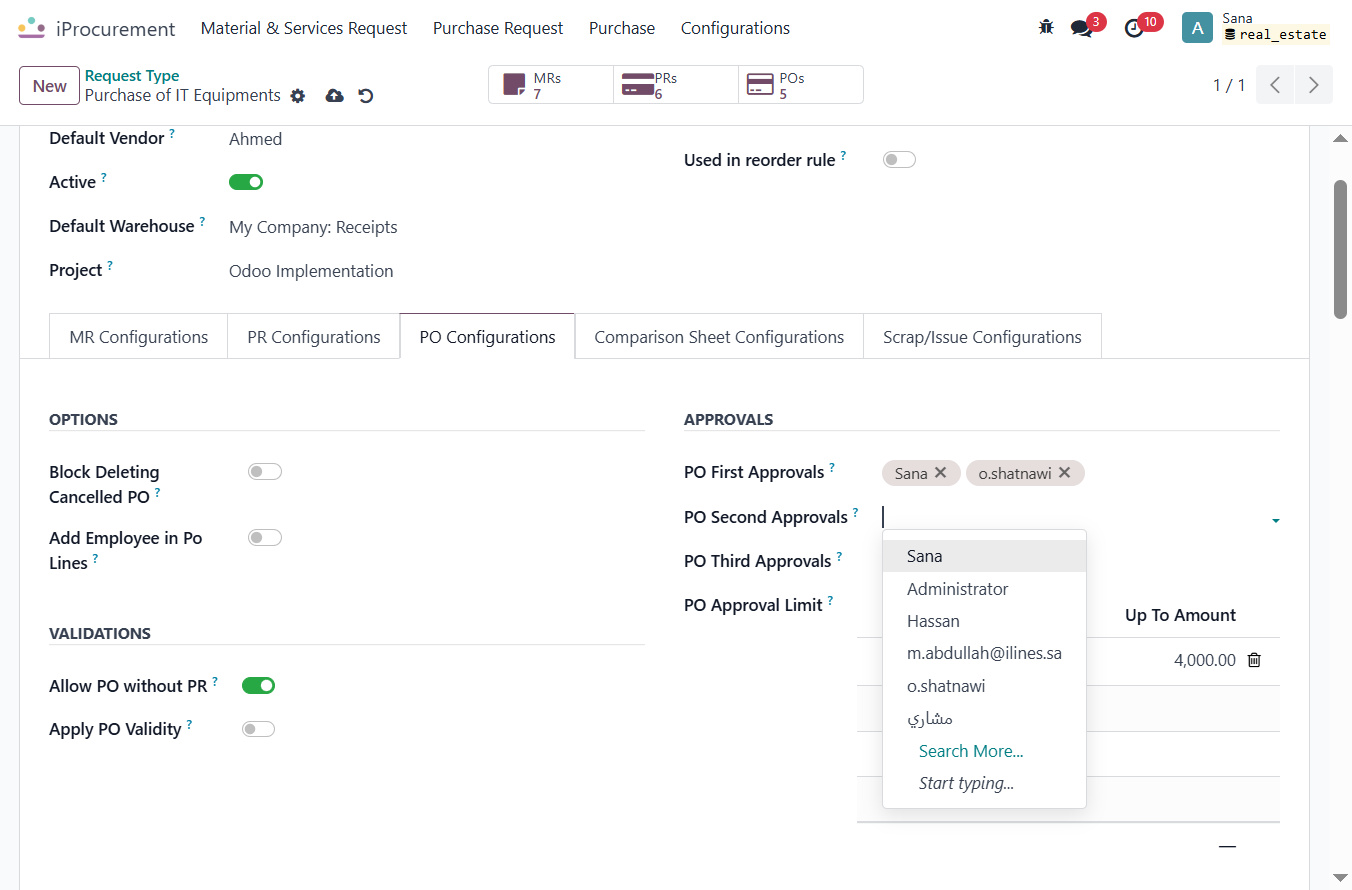Toggle Add Employee in Po Lines

click(265, 538)
